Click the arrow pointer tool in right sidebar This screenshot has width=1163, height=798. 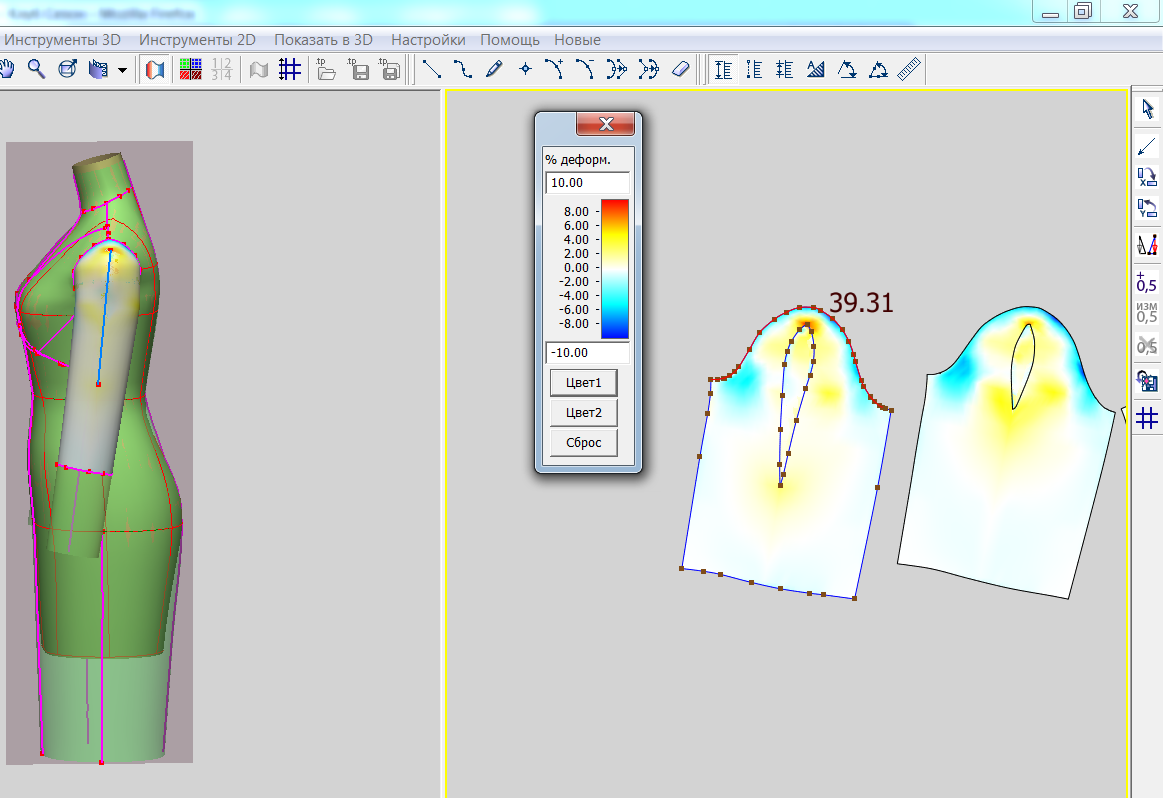[x=1147, y=109]
